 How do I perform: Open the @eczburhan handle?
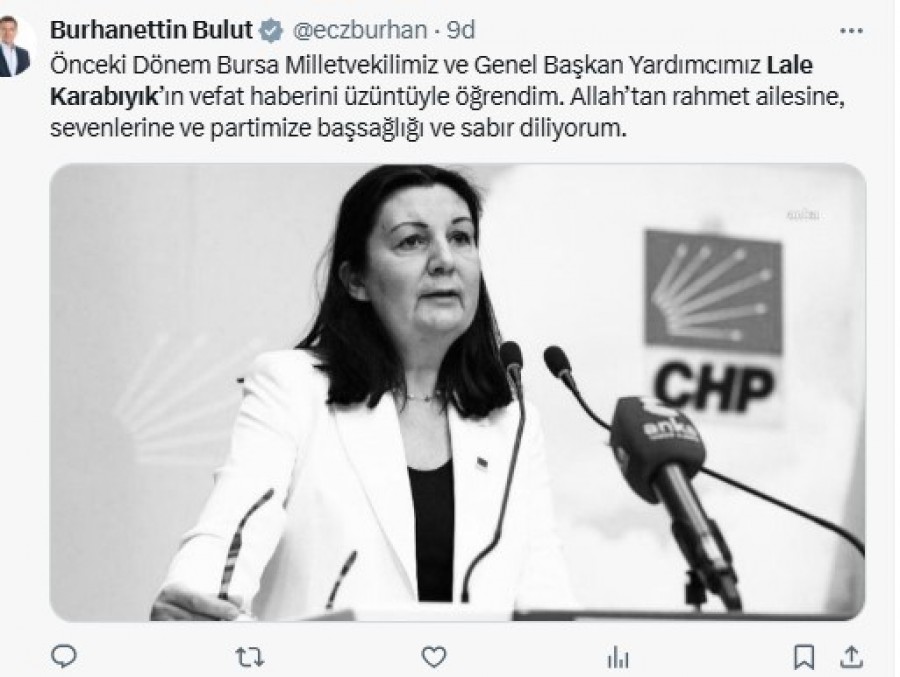coord(360,30)
